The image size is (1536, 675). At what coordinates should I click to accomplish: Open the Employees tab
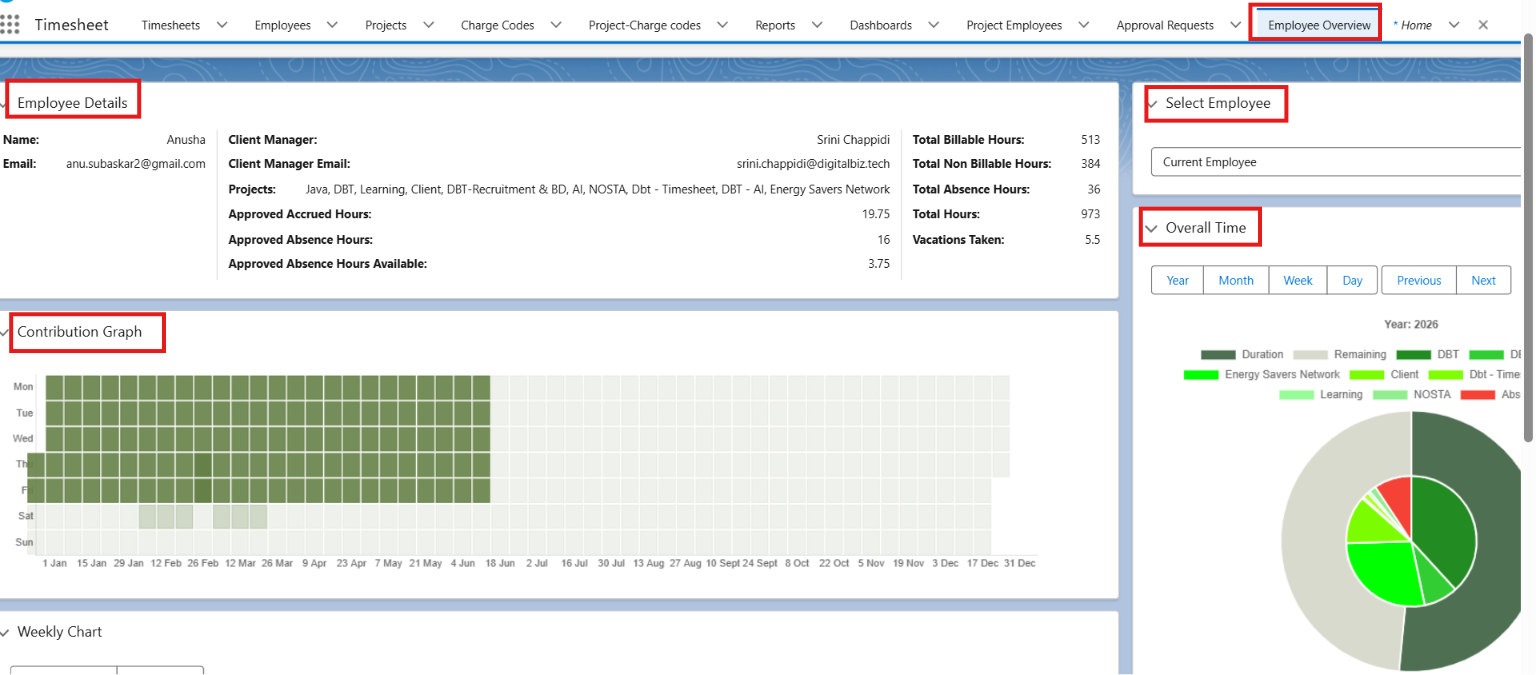282,25
